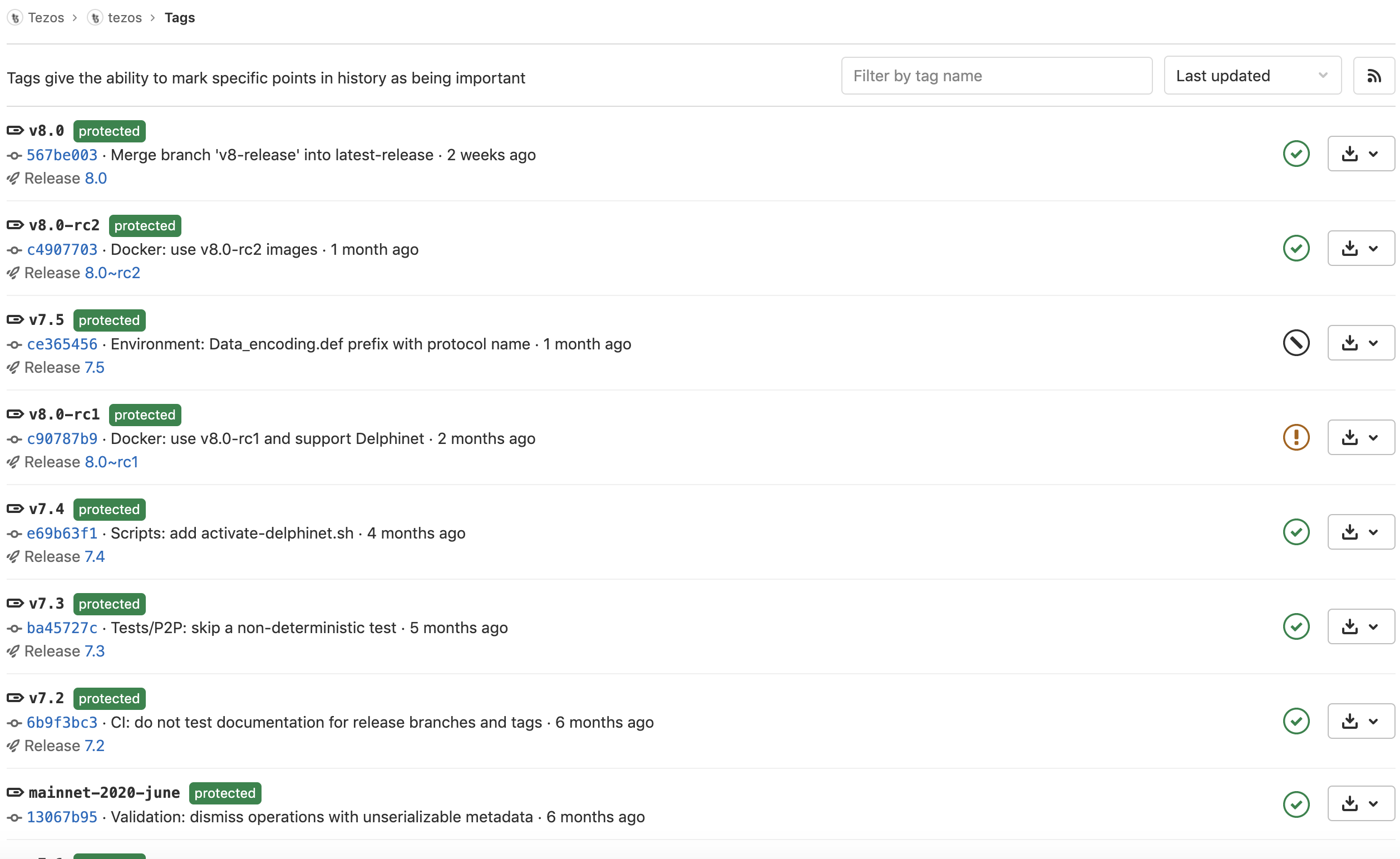
Task: Click passed pipeline icon for mainnet-2020-june
Action: [x=1296, y=804]
